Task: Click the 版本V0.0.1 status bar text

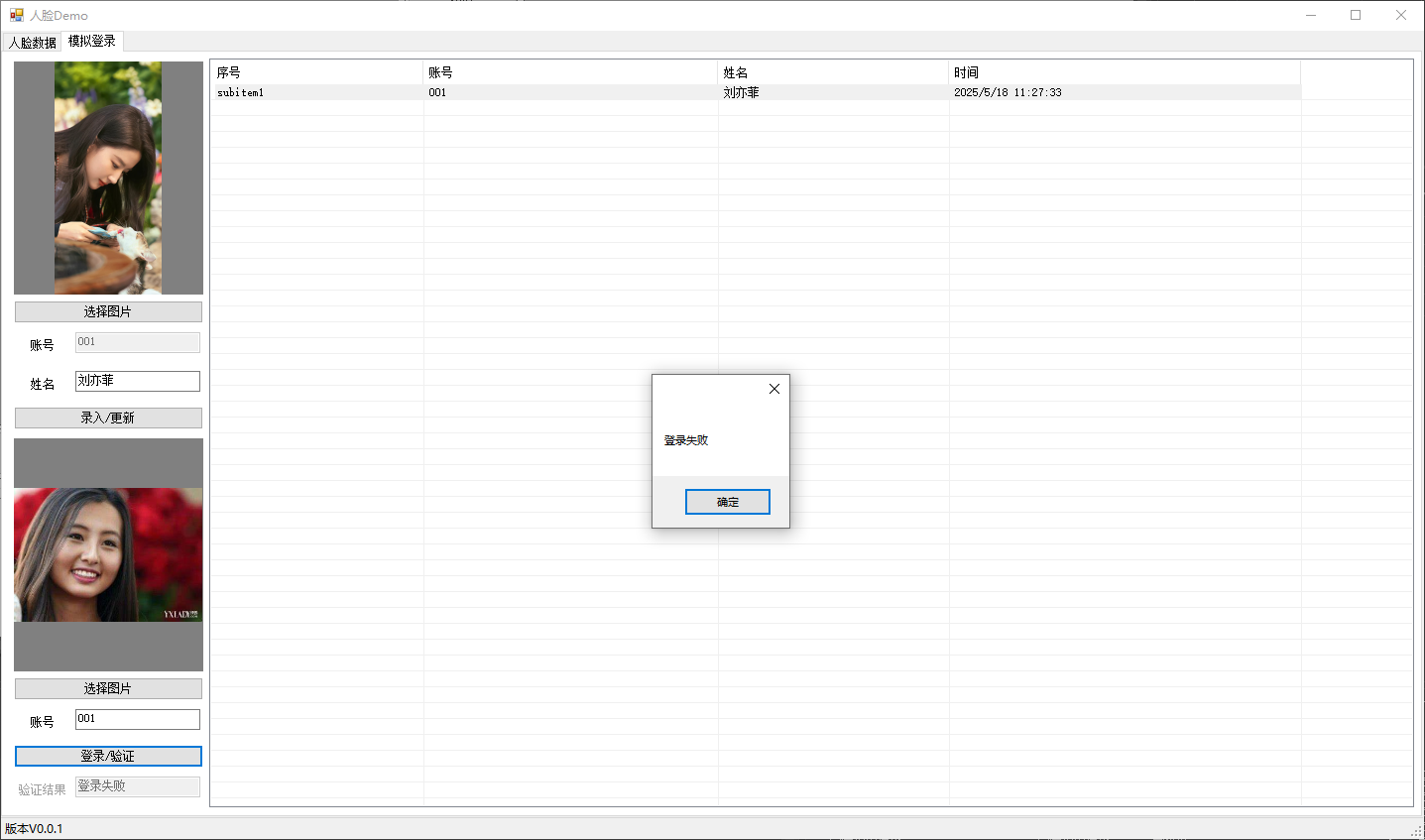Action: (x=34, y=828)
